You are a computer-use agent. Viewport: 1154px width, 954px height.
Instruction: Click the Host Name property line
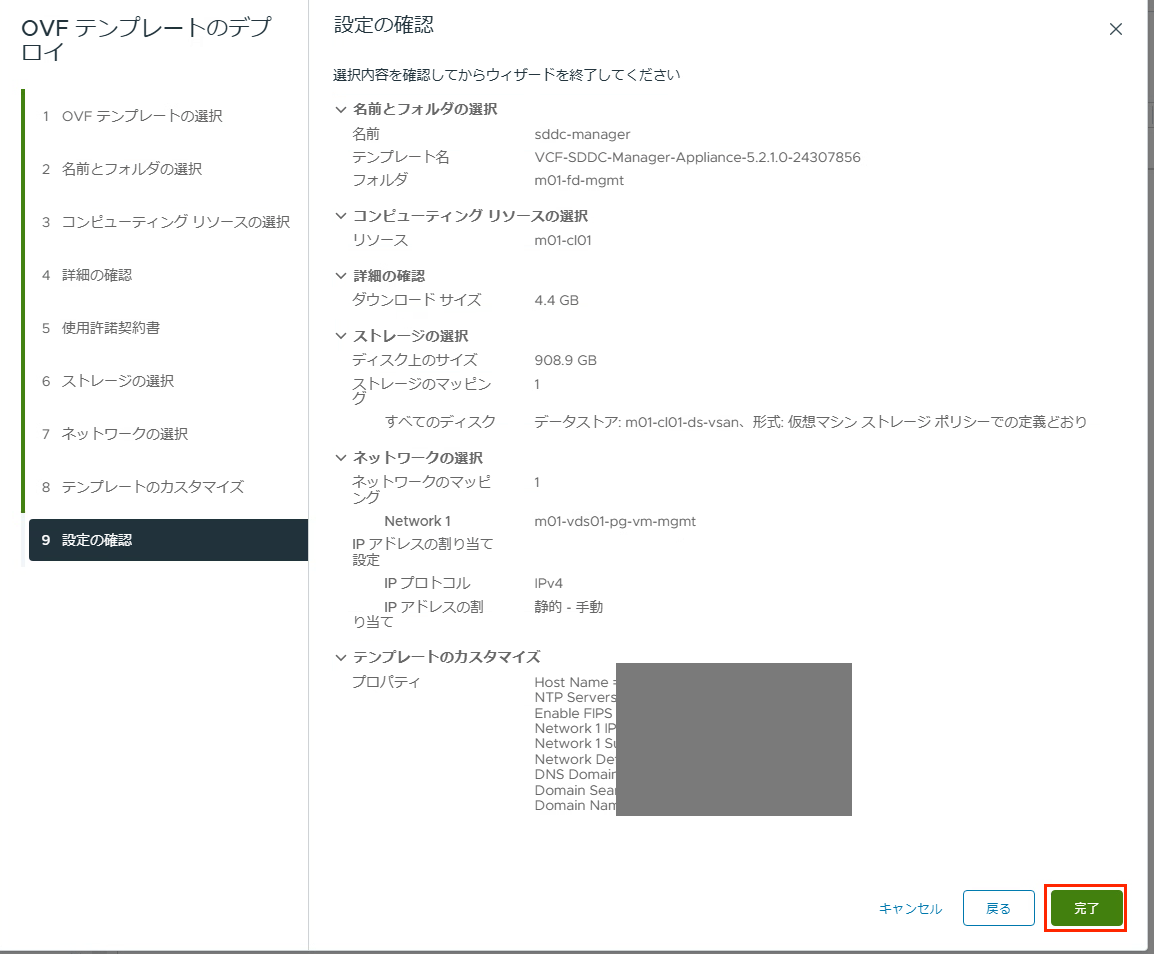click(575, 682)
